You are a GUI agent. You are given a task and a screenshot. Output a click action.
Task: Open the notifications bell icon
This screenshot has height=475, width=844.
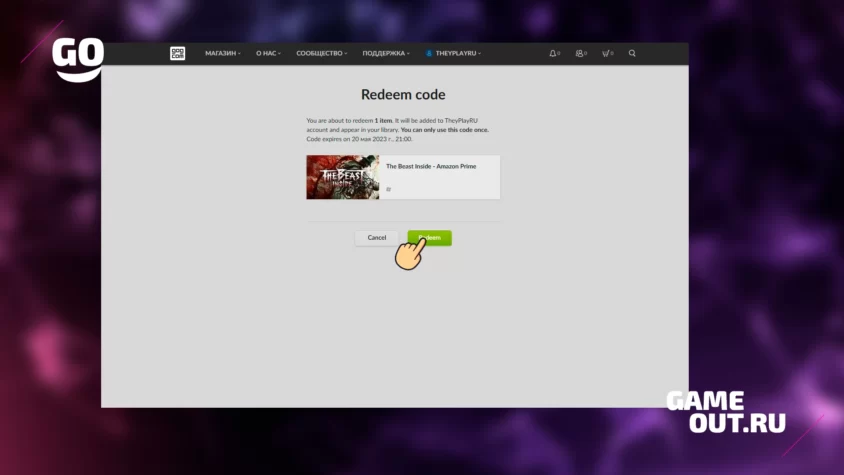[x=553, y=53]
